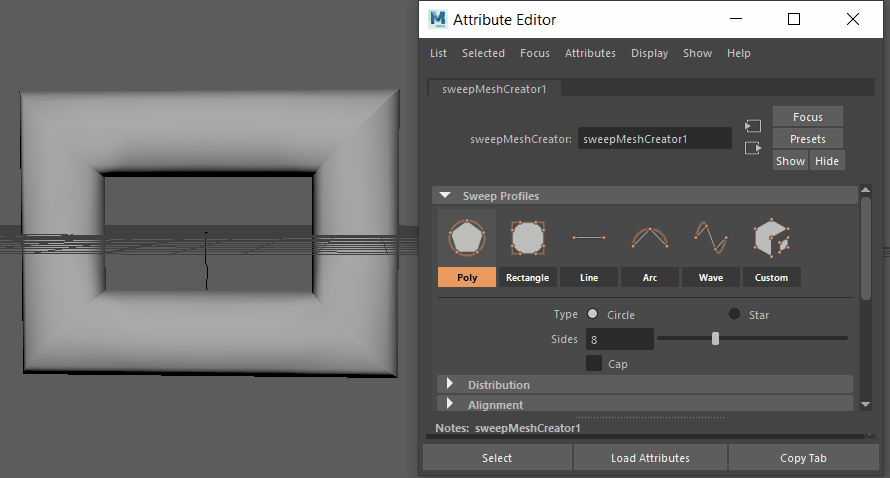Click the Arc label button
Viewport: 890px width, 478px height.
pyautogui.click(x=650, y=278)
